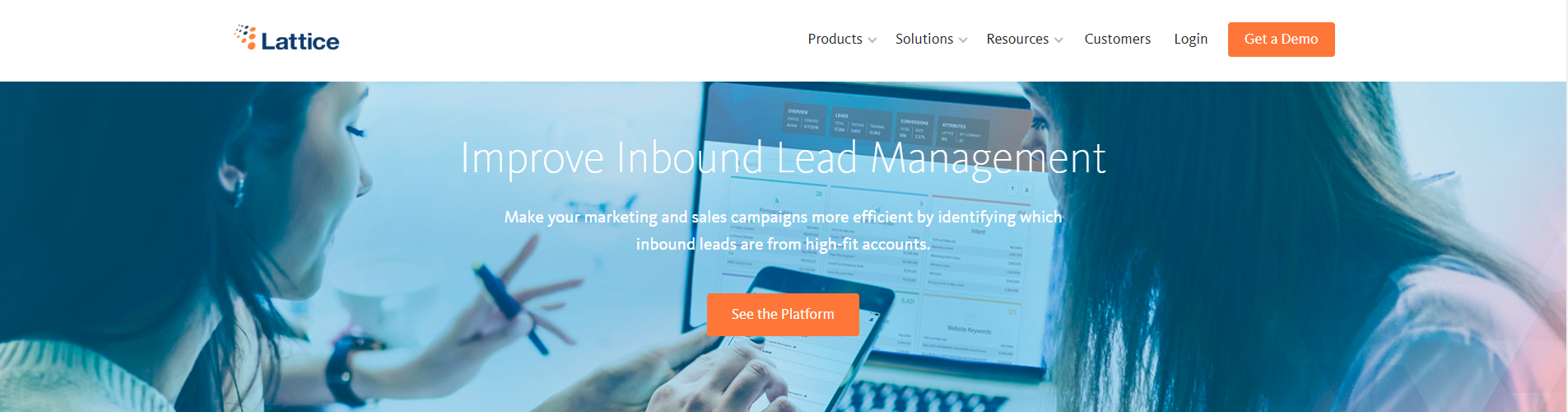Open the Solutions menu
Viewport: 1568px width, 412px height.
pos(924,39)
